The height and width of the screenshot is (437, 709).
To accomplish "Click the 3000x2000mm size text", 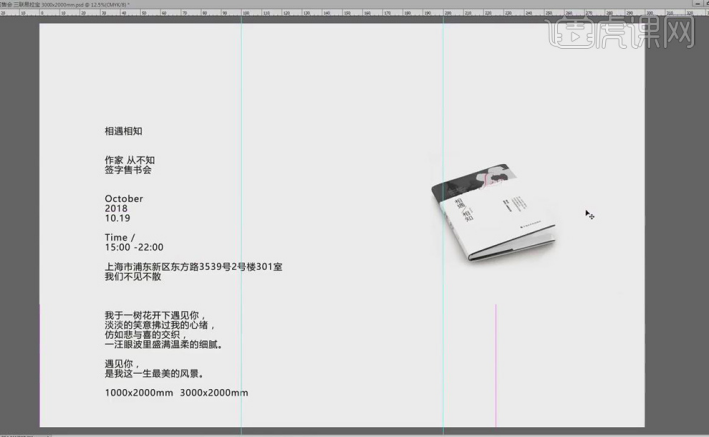I will pos(214,393).
